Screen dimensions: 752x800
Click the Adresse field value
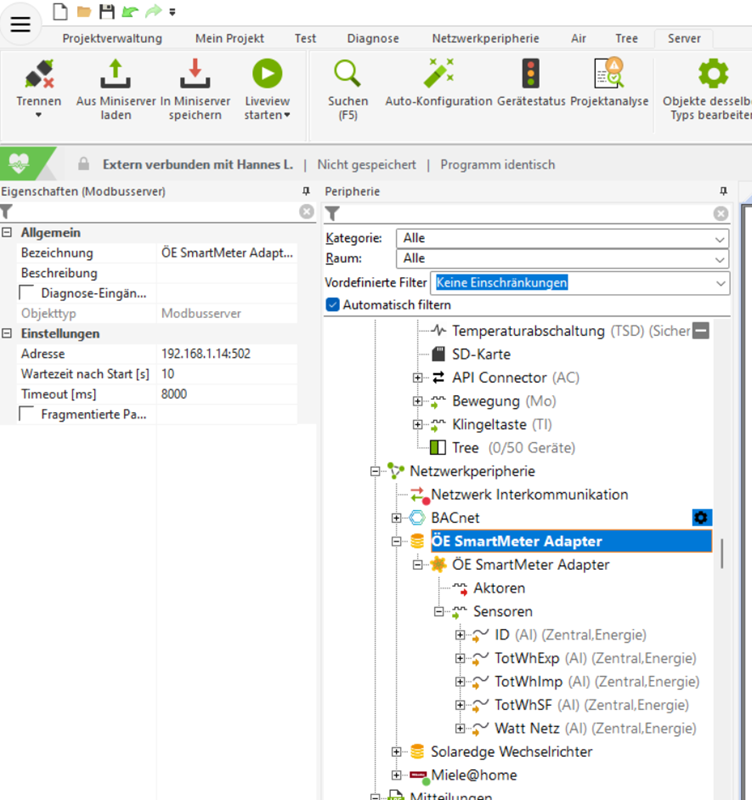point(228,354)
